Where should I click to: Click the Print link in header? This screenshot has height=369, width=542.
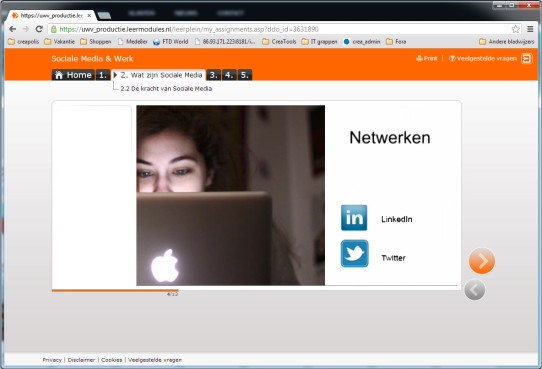point(427,58)
